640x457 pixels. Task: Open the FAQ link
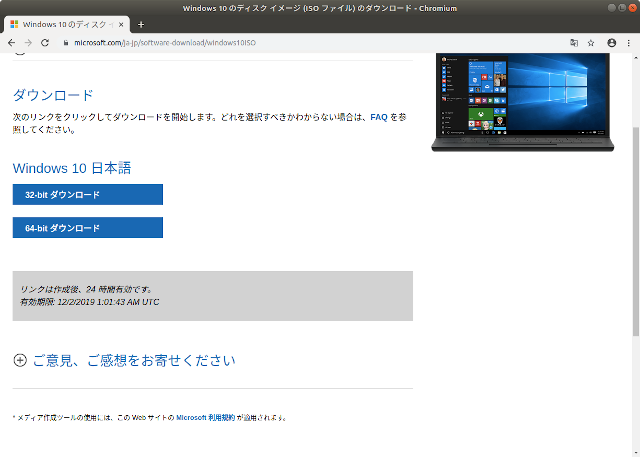tap(379, 117)
